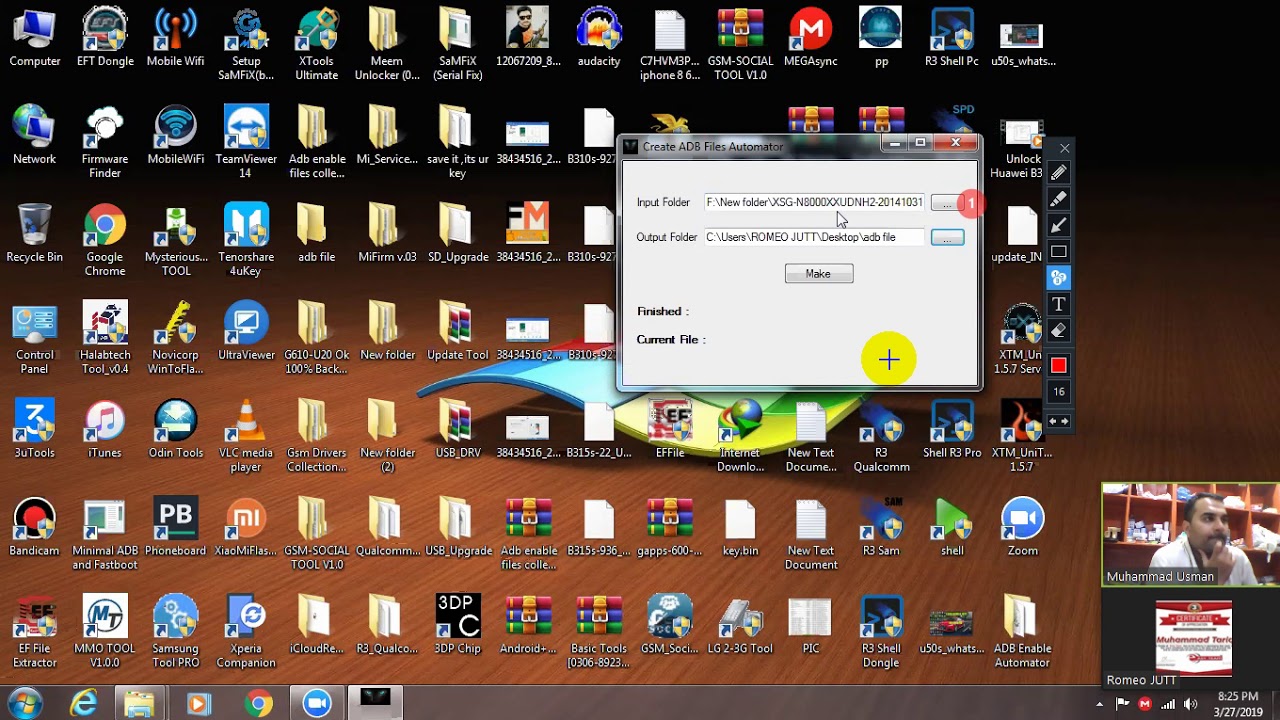The height and width of the screenshot is (720, 1280).
Task: Click Internet Explorer in the taskbar
Action: pos(84,704)
